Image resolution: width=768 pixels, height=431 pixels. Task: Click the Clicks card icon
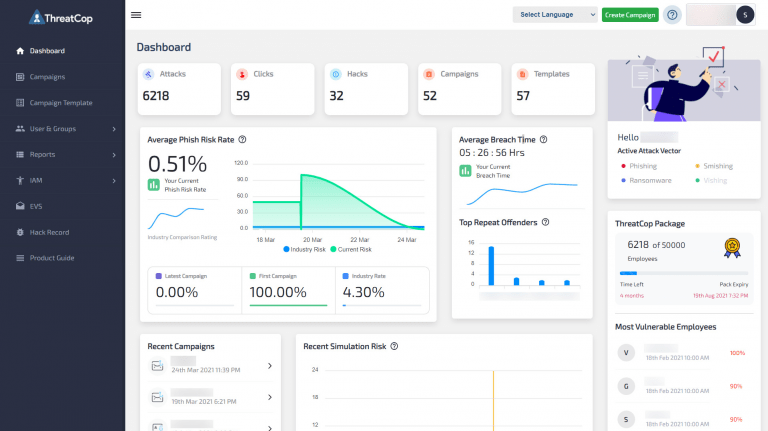[x=242, y=74]
